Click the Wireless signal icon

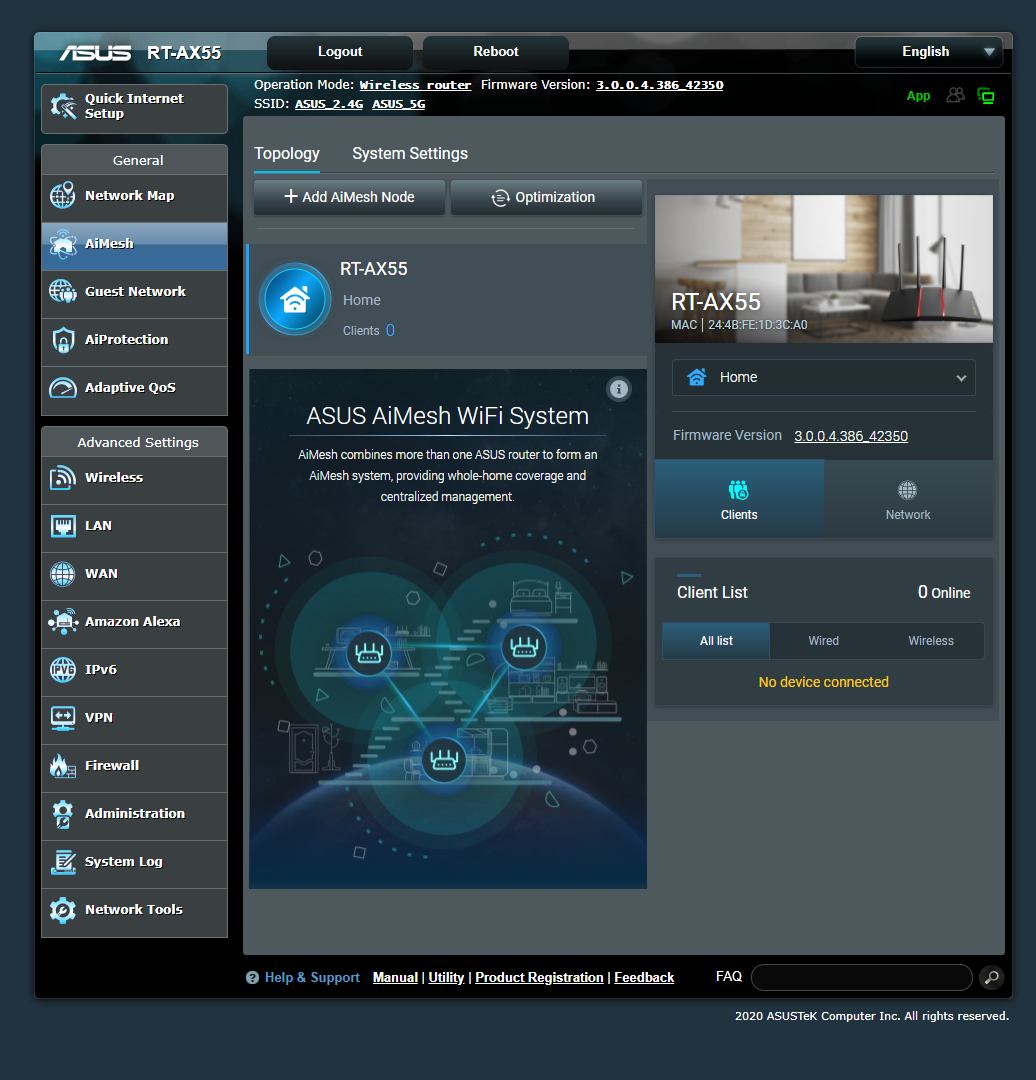point(63,477)
